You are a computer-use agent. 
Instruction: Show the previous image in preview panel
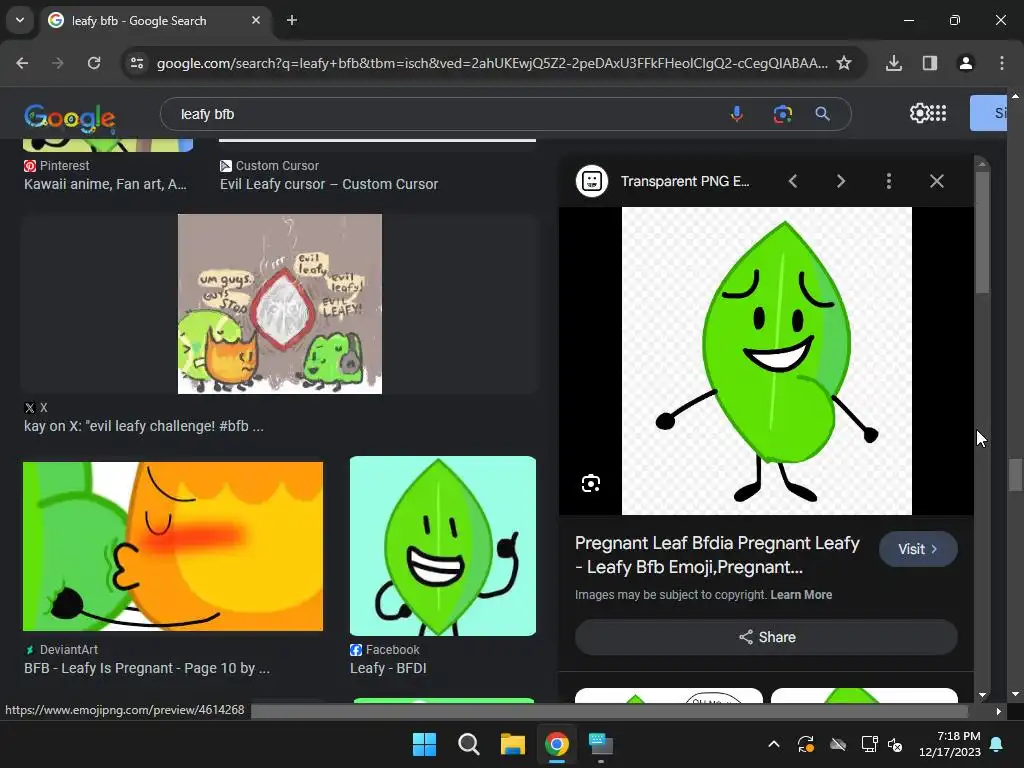coord(793,181)
